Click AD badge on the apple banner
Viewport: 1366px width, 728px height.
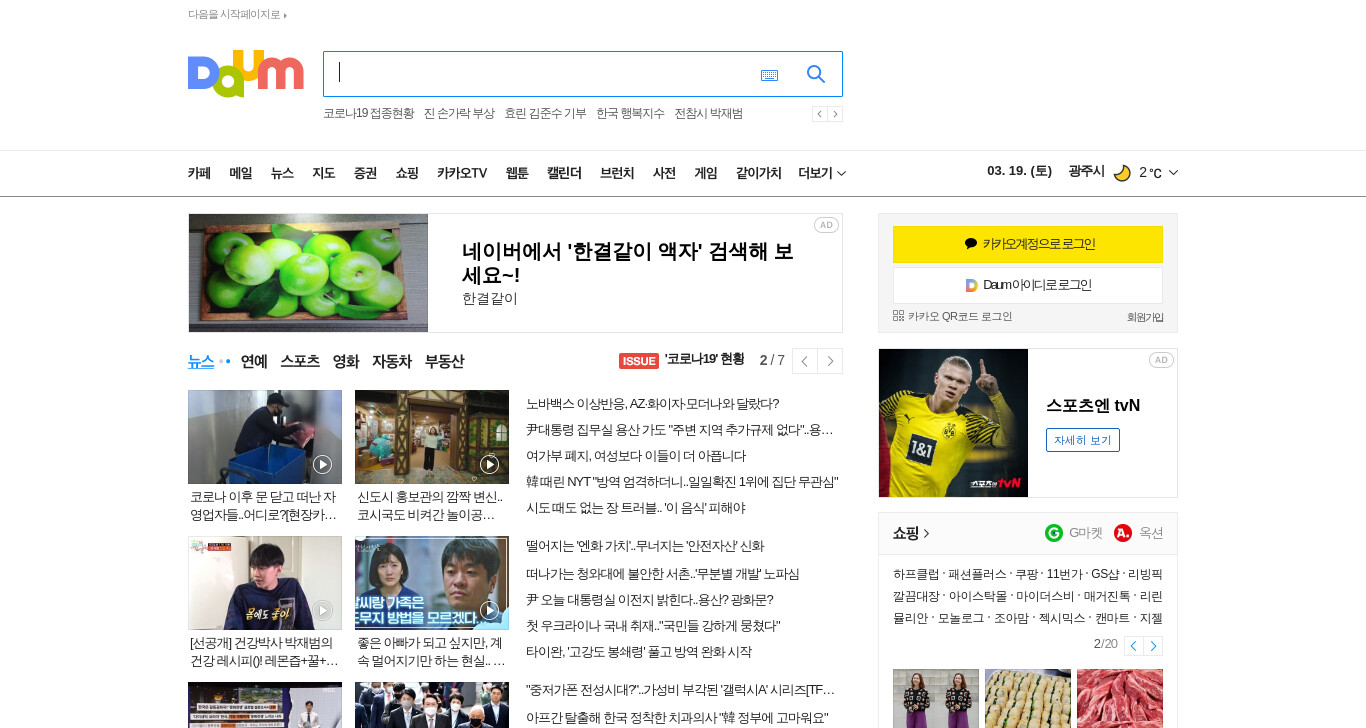point(826,225)
